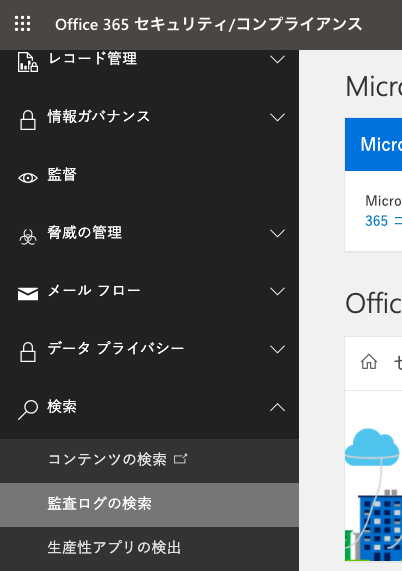Click the external link icon beside コンテンツの検索
This screenshot has width=402, height=571.
point(180,459)
